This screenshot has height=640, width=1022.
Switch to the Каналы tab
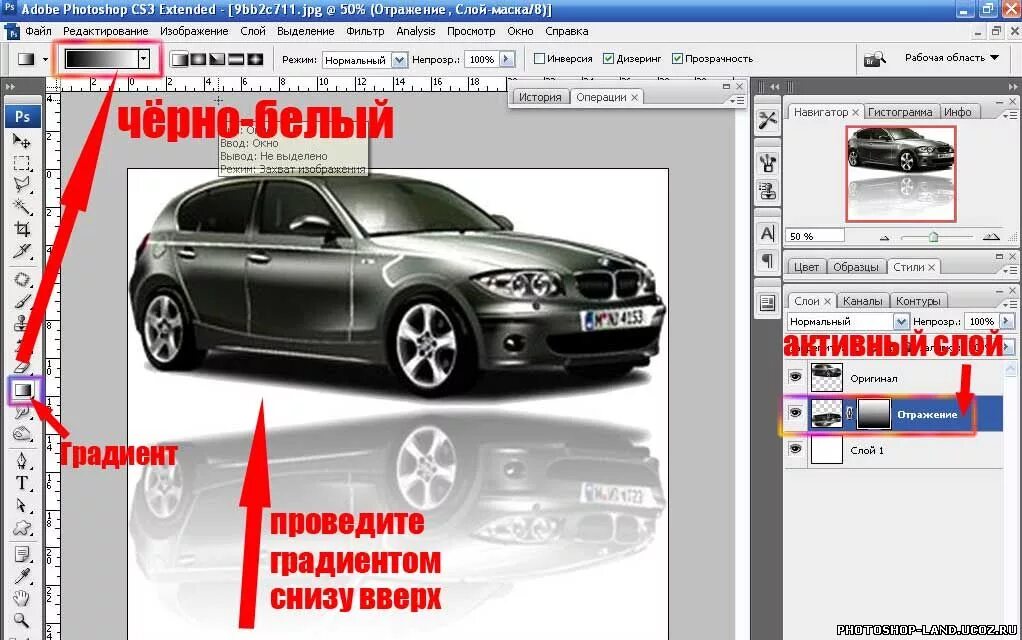point(862,301)
